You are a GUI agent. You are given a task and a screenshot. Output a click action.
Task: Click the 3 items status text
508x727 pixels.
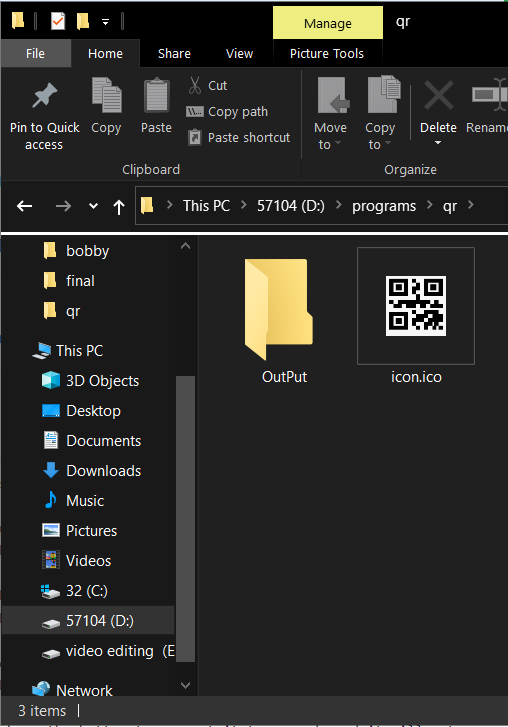pyautogui.click(x=42, y=711)
